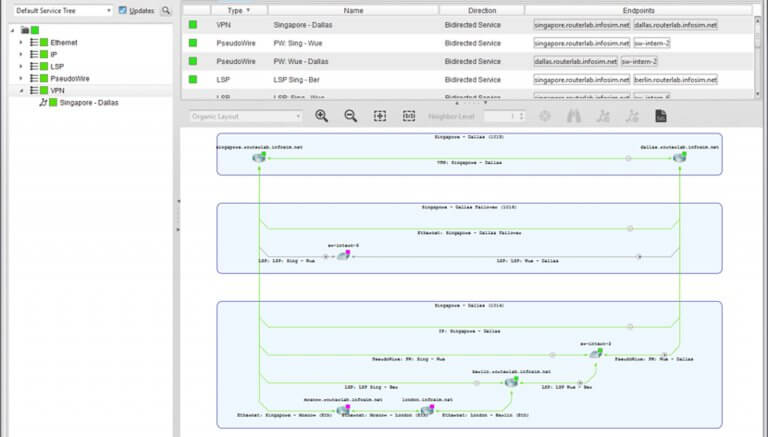Collapse the VPN tree node
The image size is (768, 437).
pyautogui.click(x=20, y=89)
